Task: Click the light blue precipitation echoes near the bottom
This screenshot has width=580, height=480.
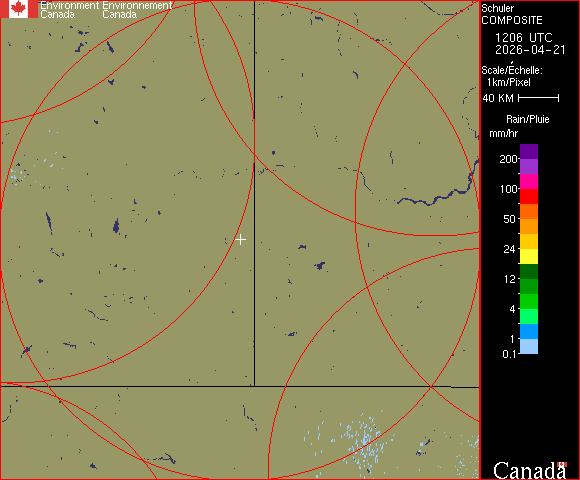Action: point(361,440)
